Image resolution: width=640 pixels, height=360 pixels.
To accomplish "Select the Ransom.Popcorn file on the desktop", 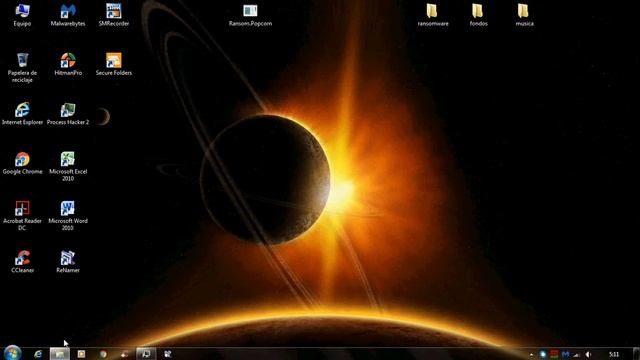I will (x=250, y=15).
